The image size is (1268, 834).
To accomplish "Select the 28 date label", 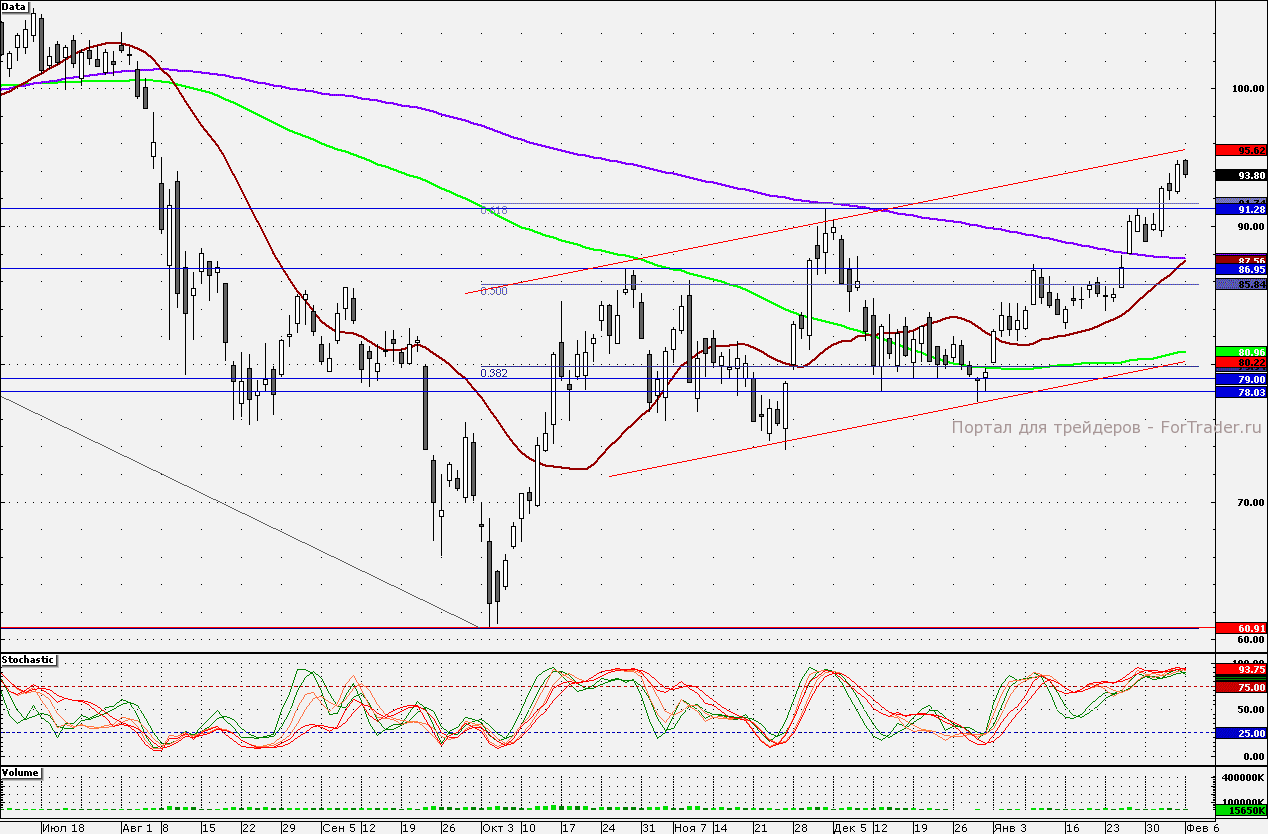I will 800,828.
